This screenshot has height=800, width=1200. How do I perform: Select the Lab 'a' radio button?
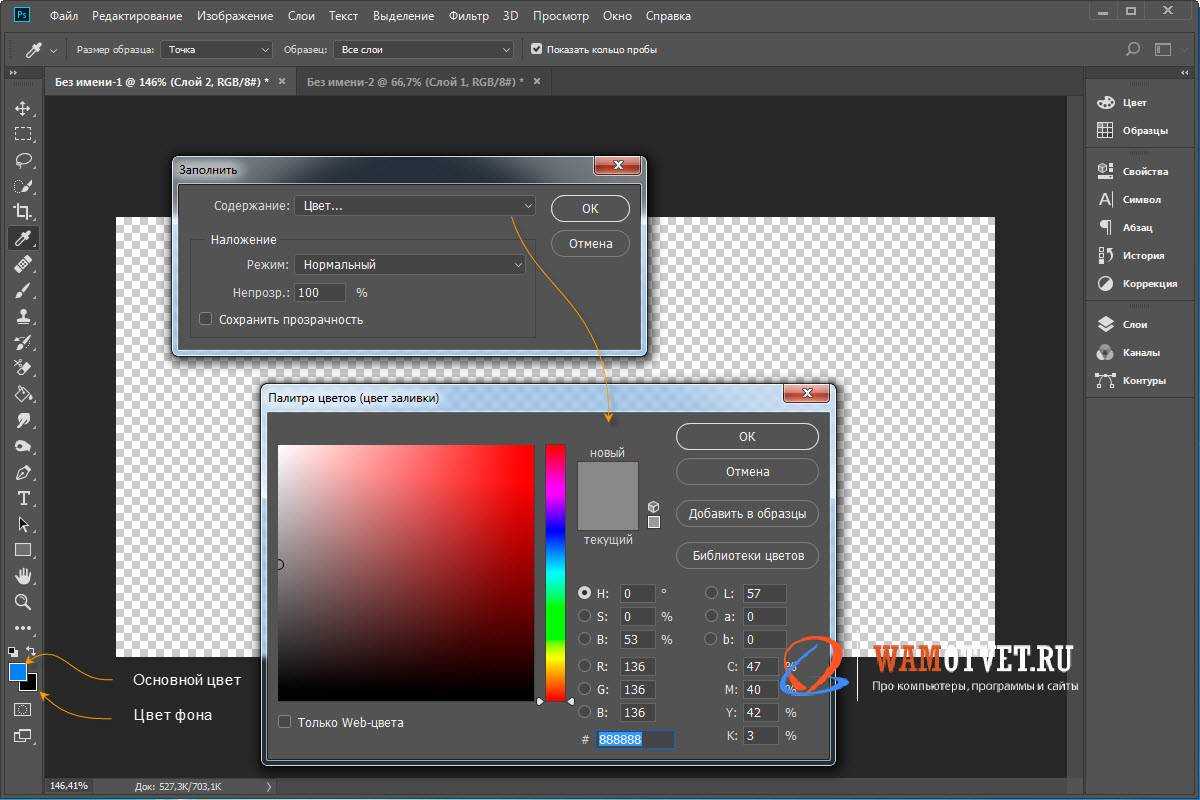click(x=712, y=616)
